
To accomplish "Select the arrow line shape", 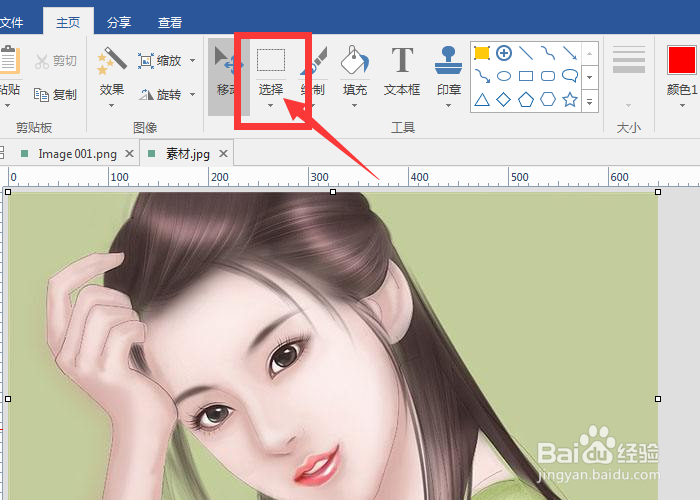I will (570, 53).
